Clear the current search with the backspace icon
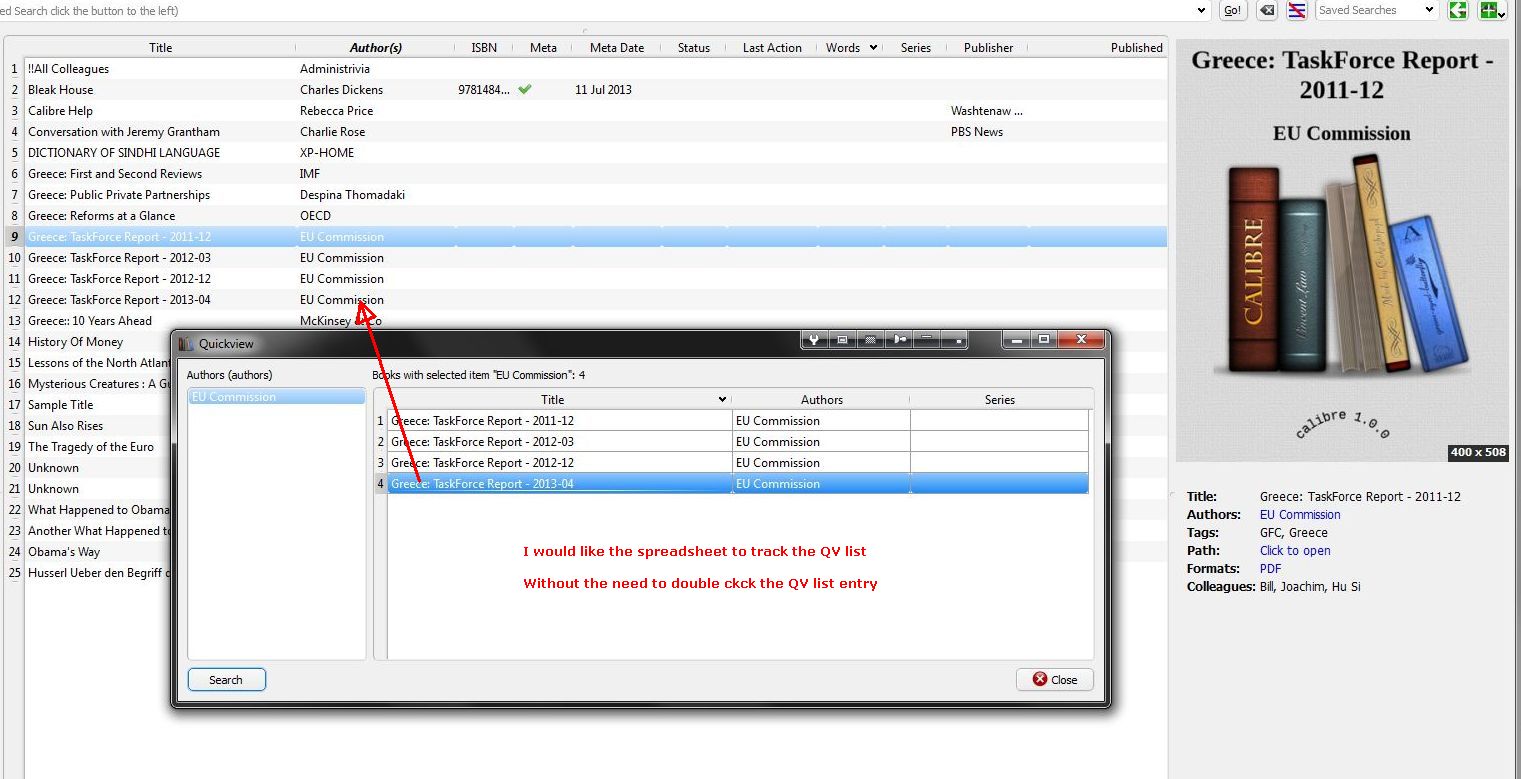The height and width of the screenshot is (779, 1521). (x=1266, y=10)
